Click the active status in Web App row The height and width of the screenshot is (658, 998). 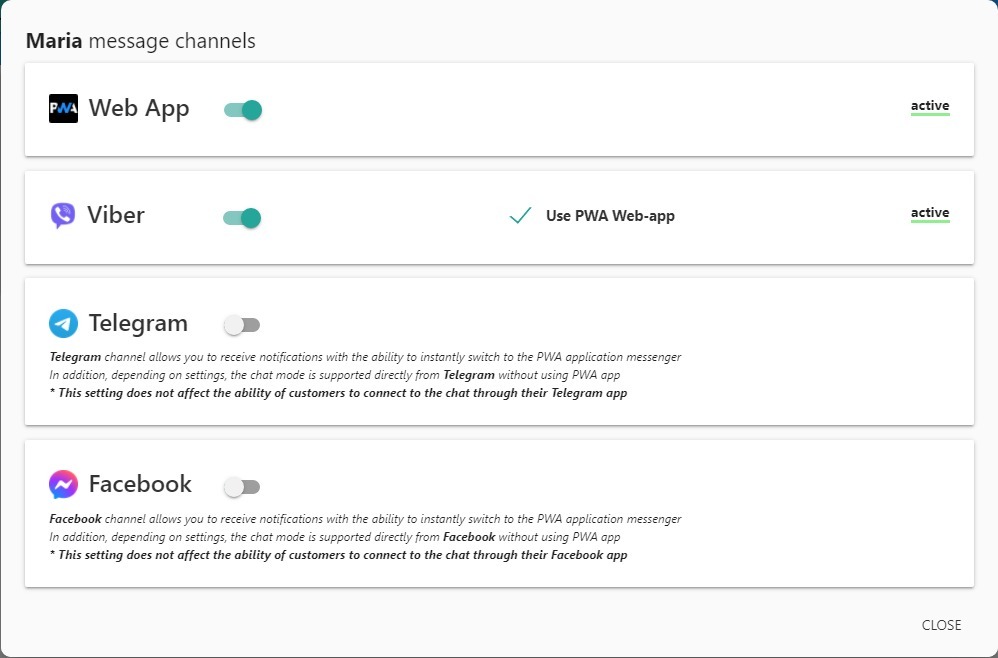(x=929, y=106)
